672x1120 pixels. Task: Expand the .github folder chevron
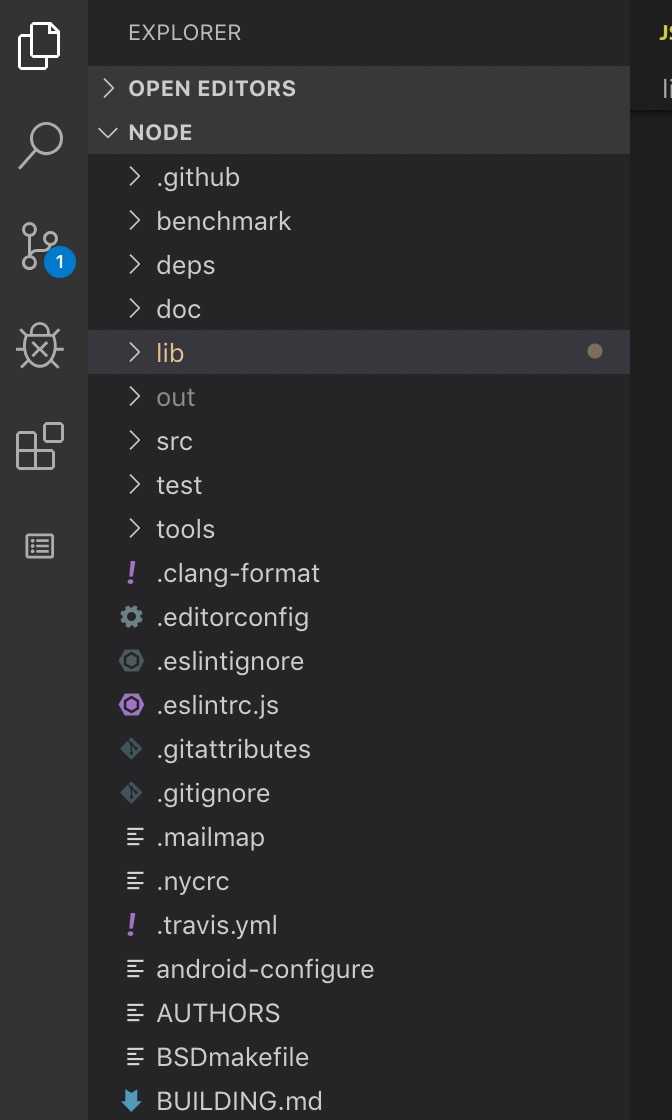tap(135, 177)
